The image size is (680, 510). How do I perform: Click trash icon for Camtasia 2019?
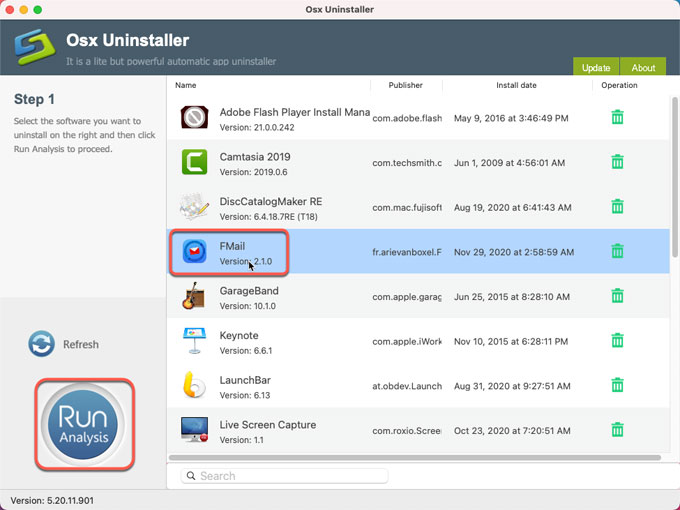pyautogui.click(x=617, y=162)
